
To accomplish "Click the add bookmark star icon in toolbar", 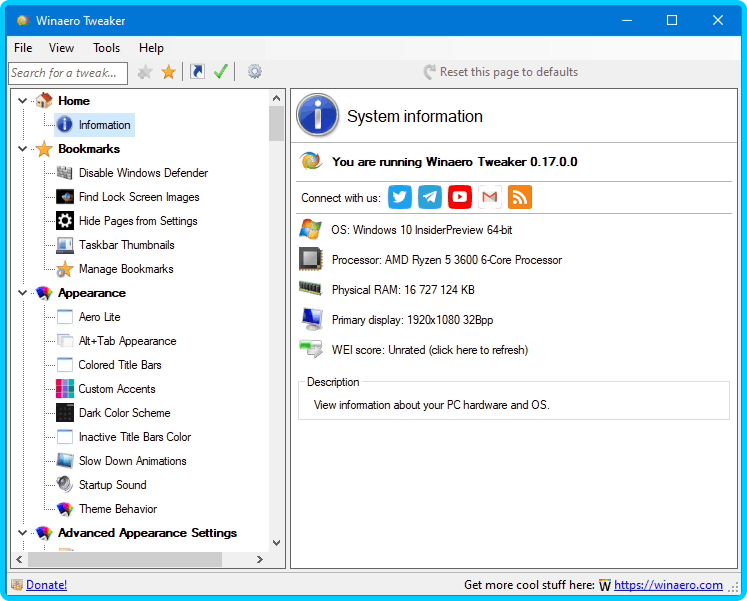I will 146,72.
